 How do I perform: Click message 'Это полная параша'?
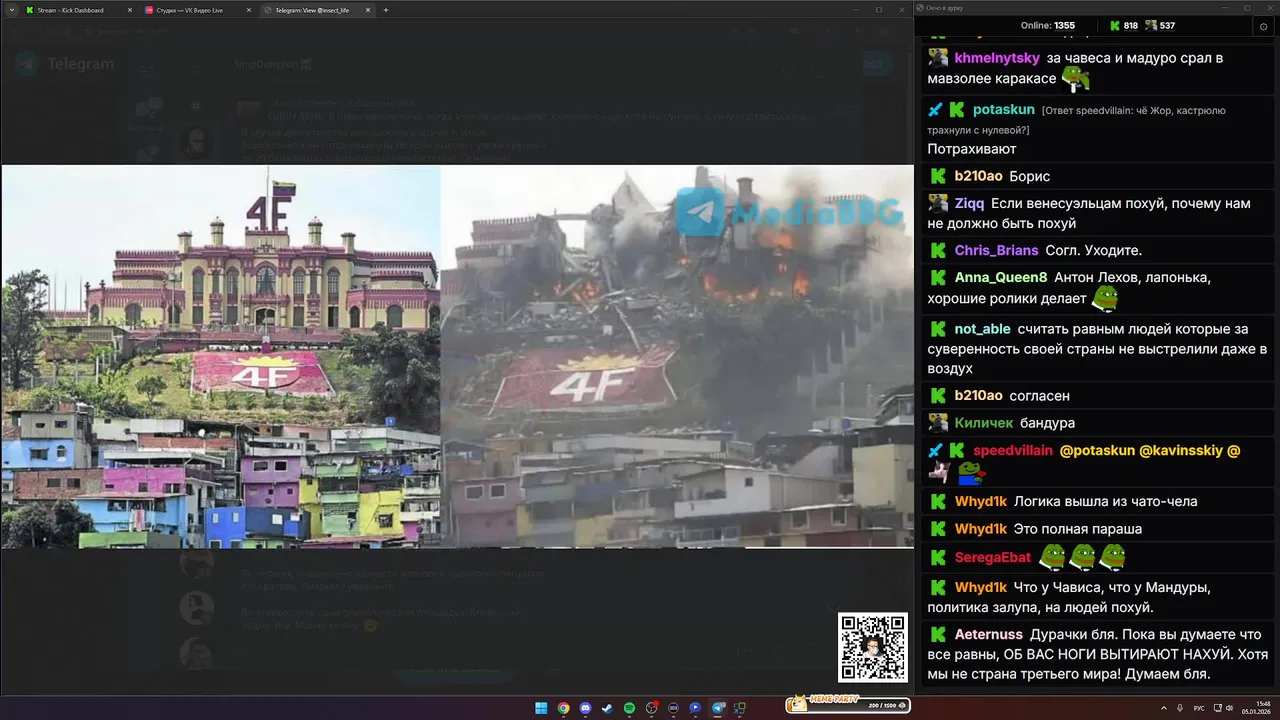tap(1078, 529)
